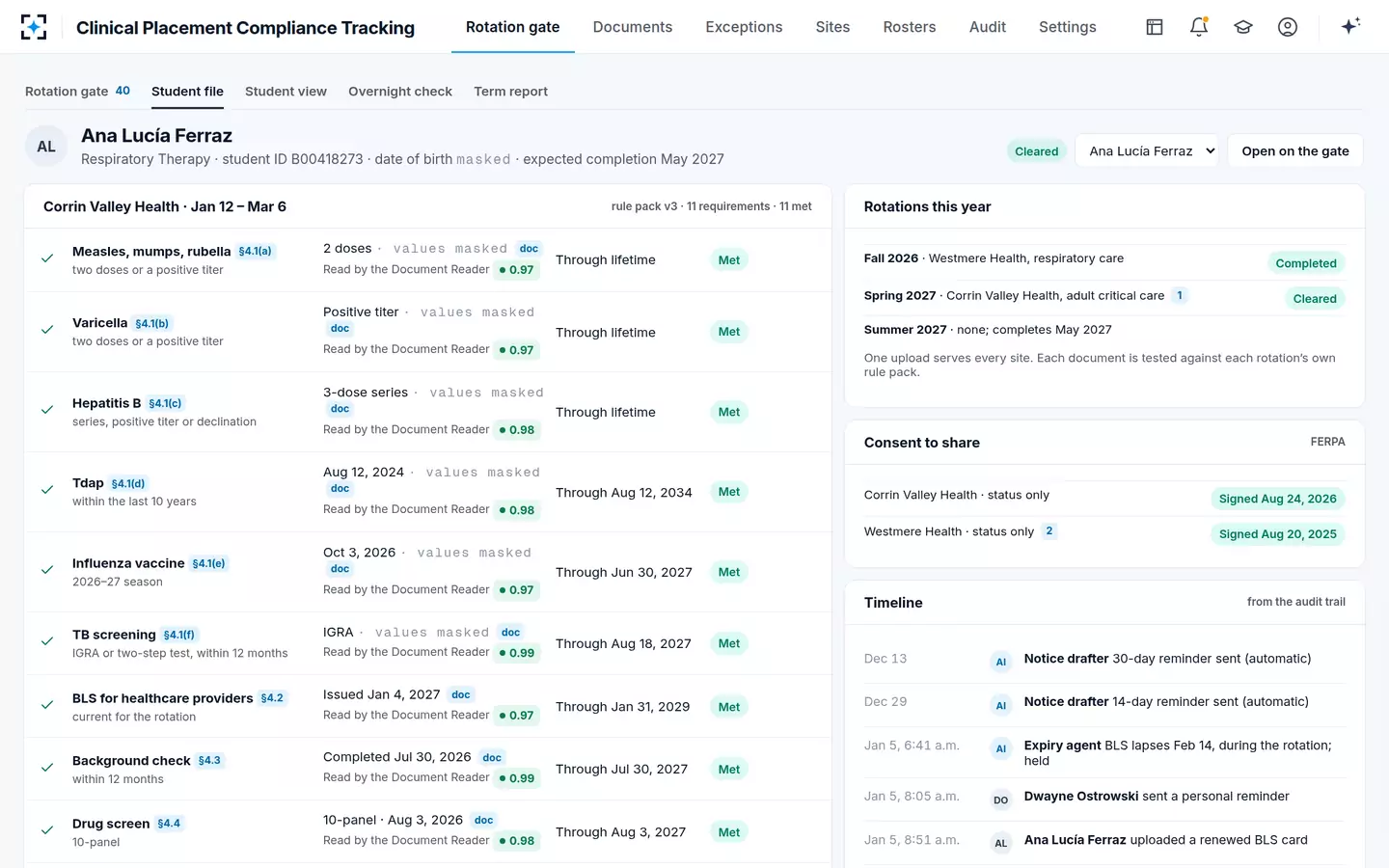The height and width of the screenshot is (868, 1389).
Task: Click the §4.1(a) rule reference chip
Action: (256, 252)
